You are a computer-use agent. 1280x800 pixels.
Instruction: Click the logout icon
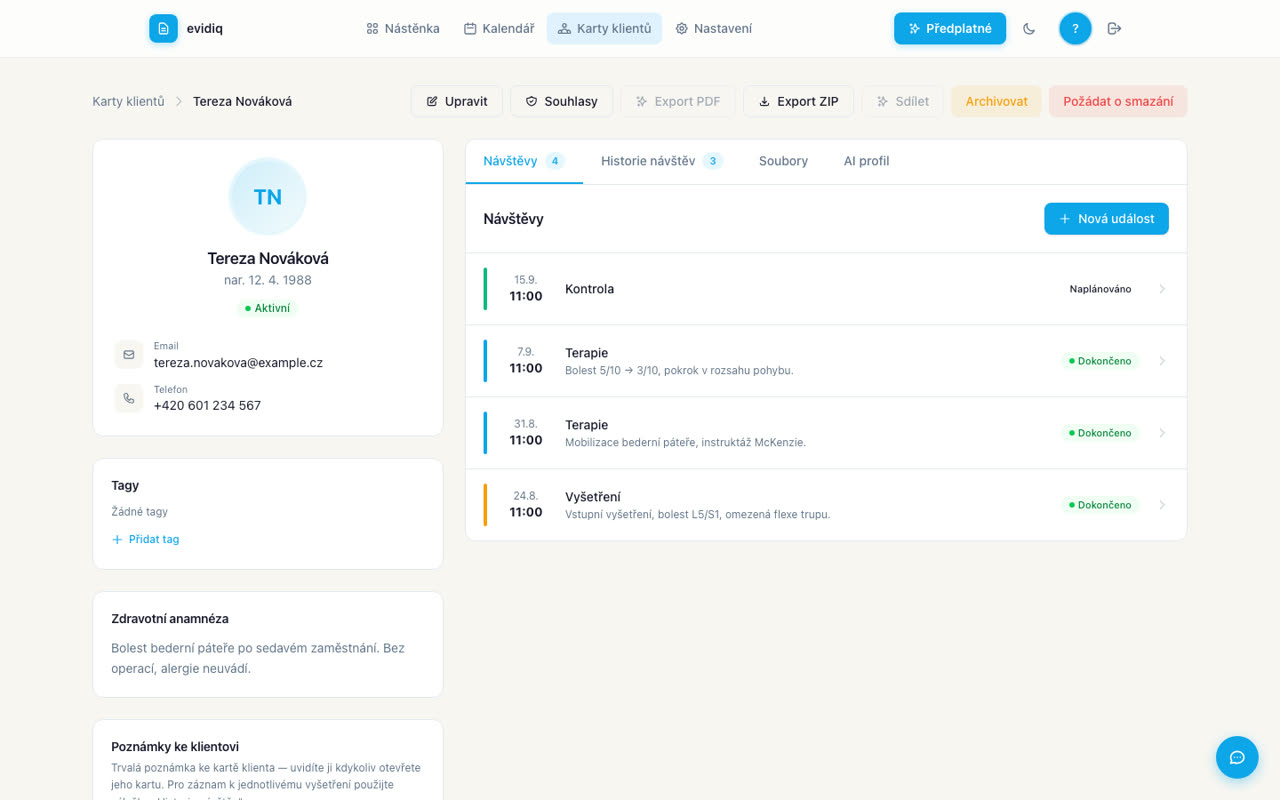pyautogui.click(x=1114, y=28)
